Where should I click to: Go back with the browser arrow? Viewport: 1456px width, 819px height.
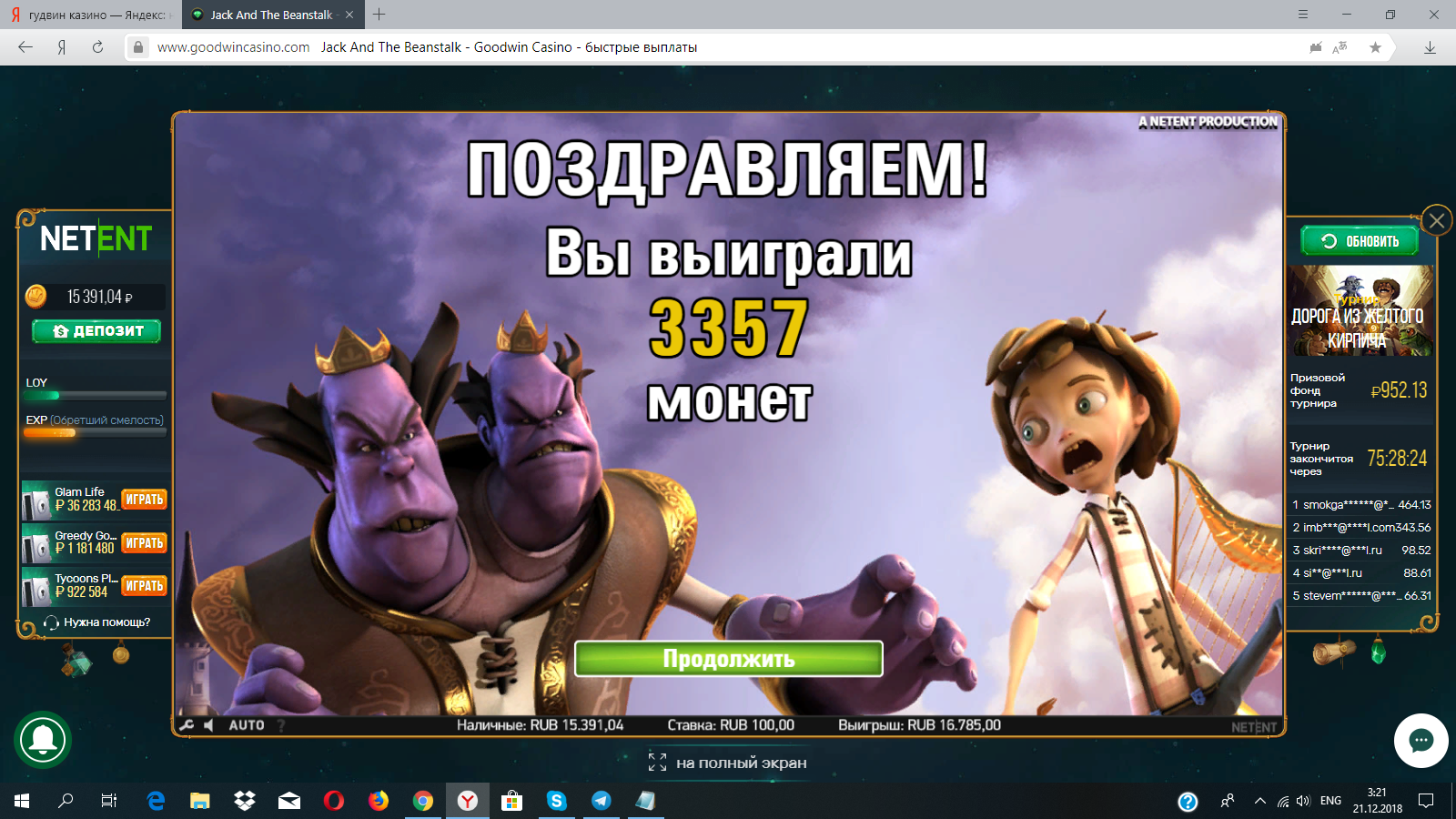pos(25,47)
